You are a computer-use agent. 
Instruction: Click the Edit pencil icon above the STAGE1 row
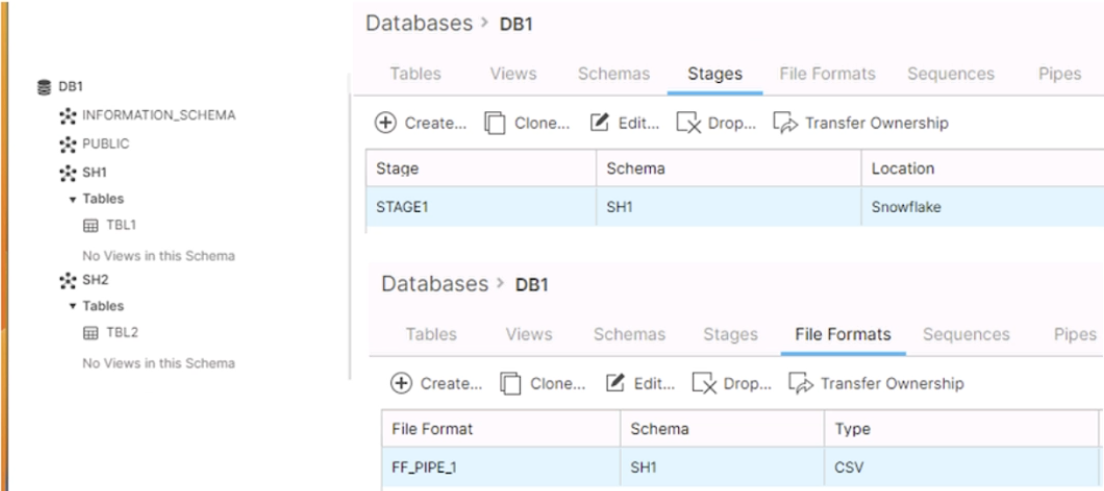click(598, 124)
